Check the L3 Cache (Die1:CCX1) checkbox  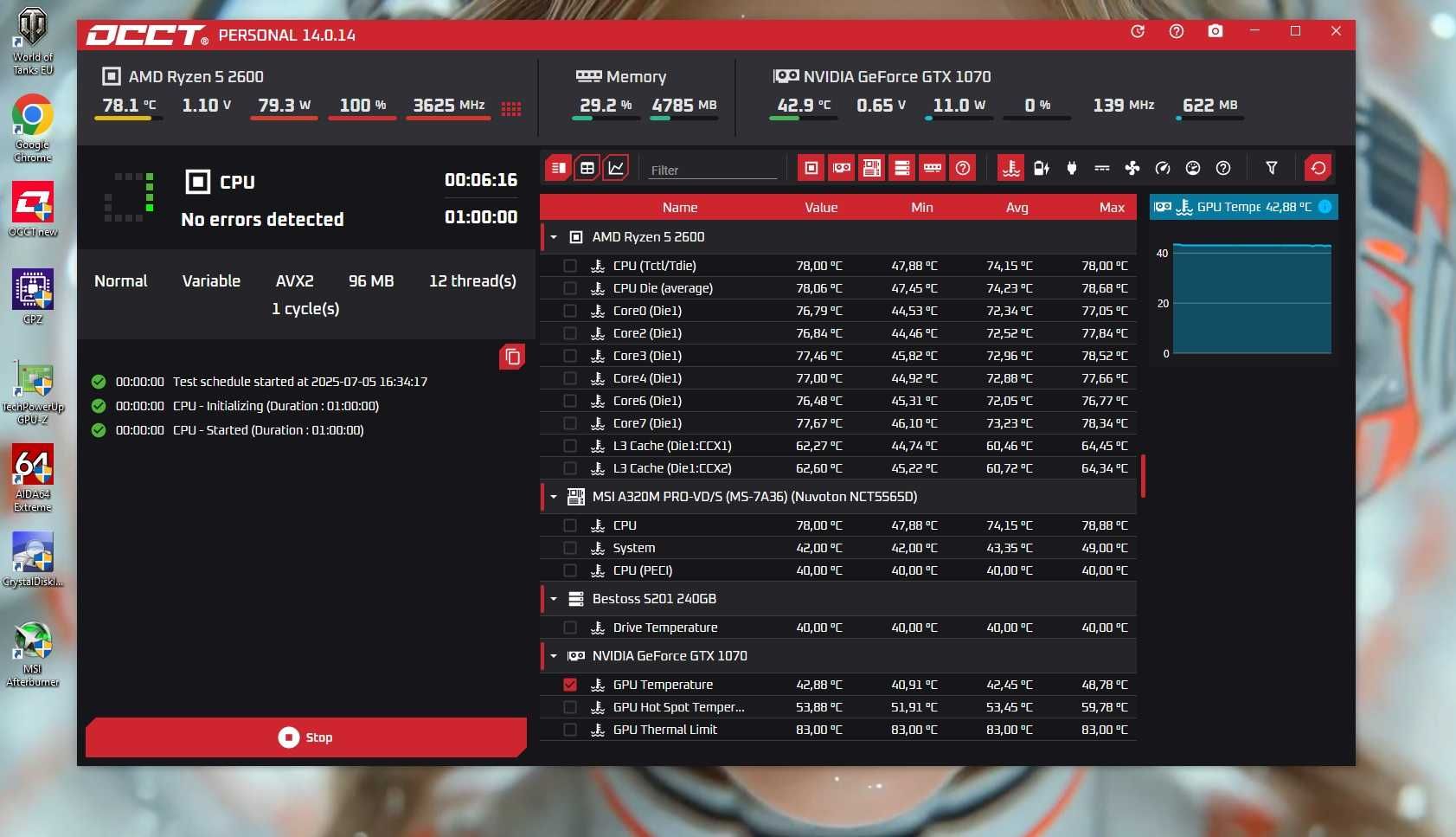click(570, 446)
